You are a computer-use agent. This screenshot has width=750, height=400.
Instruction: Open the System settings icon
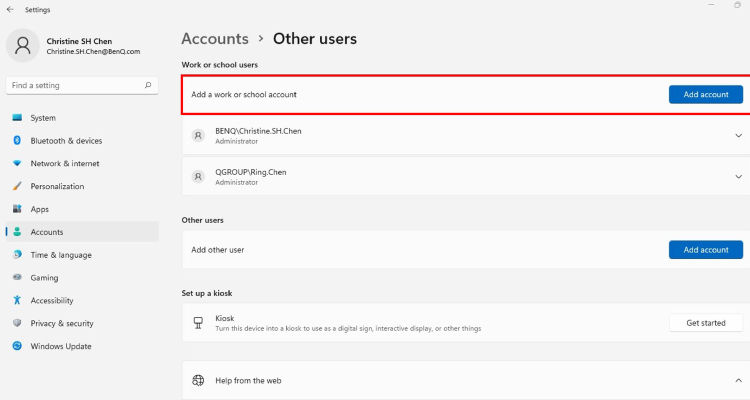[x=17, y=117]
